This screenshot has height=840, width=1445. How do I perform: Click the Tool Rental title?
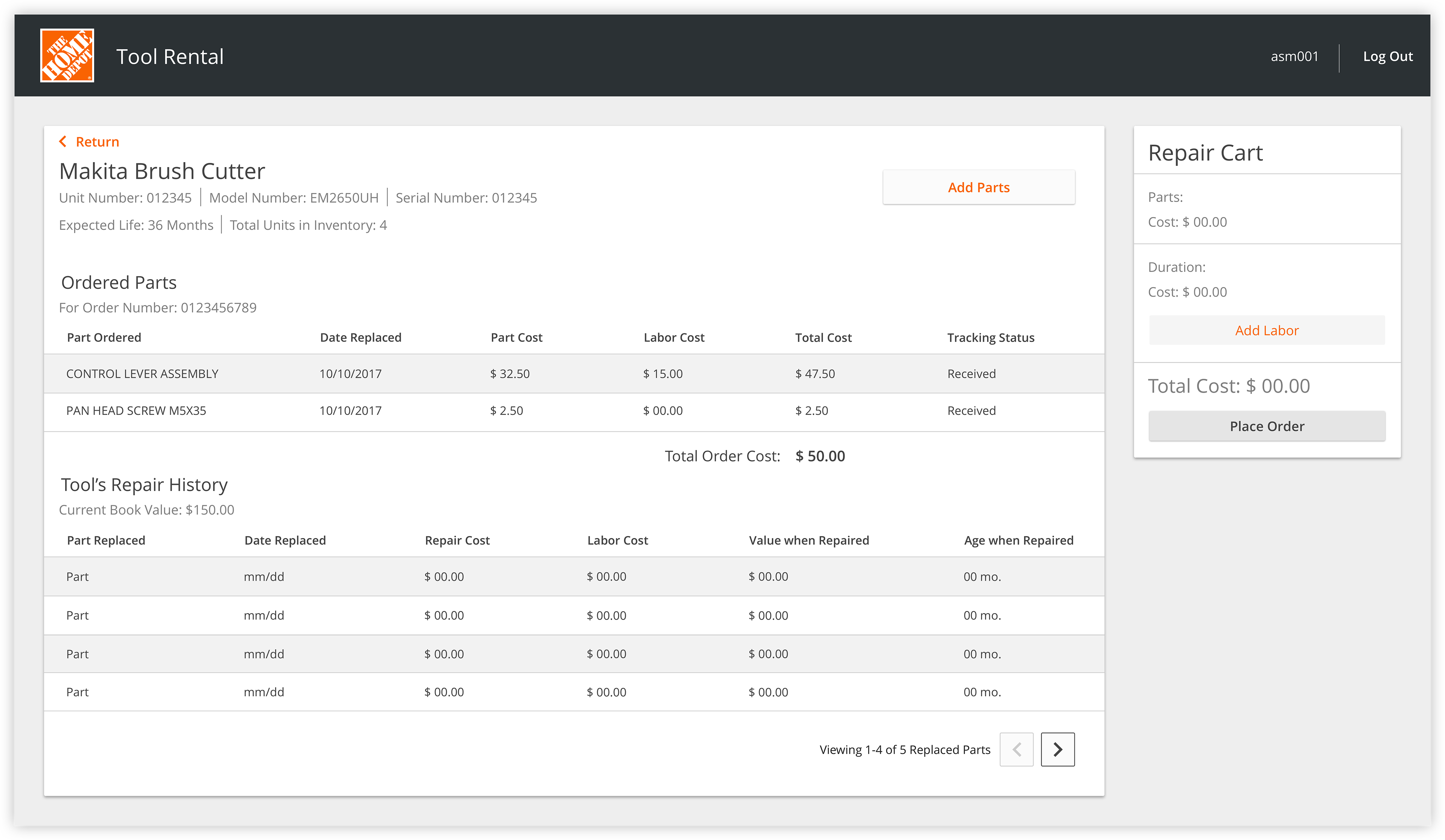170,57
